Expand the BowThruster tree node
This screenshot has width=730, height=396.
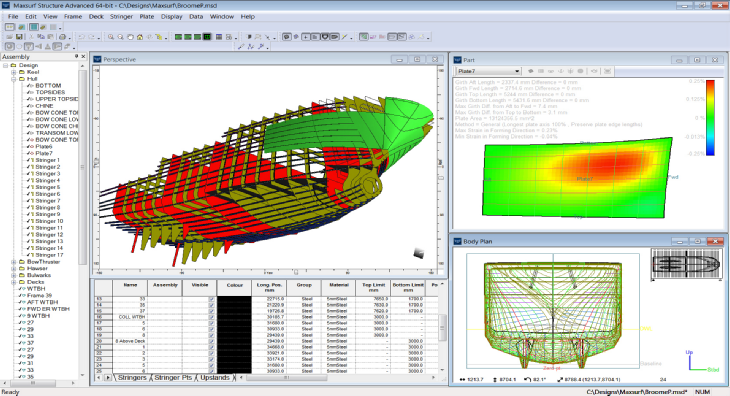pyautogui.click(x=14, y=262)
